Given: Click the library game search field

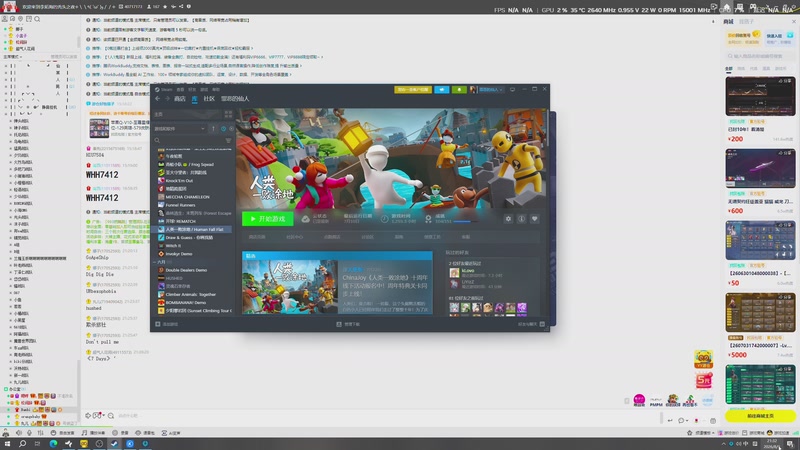Looking at the screenshot, I should tap(188, 140).
